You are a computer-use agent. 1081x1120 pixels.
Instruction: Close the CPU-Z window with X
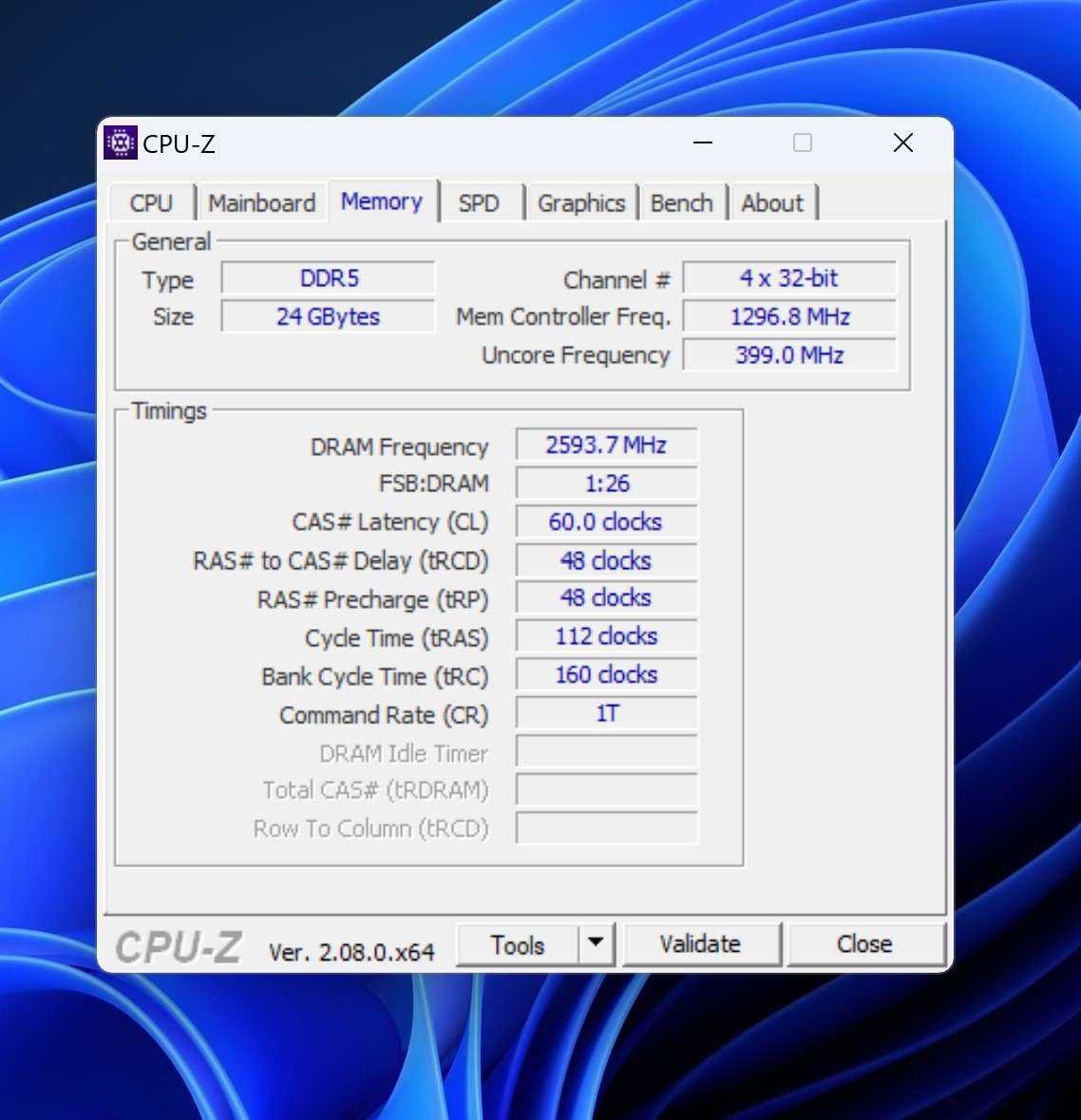coord(903,142)
